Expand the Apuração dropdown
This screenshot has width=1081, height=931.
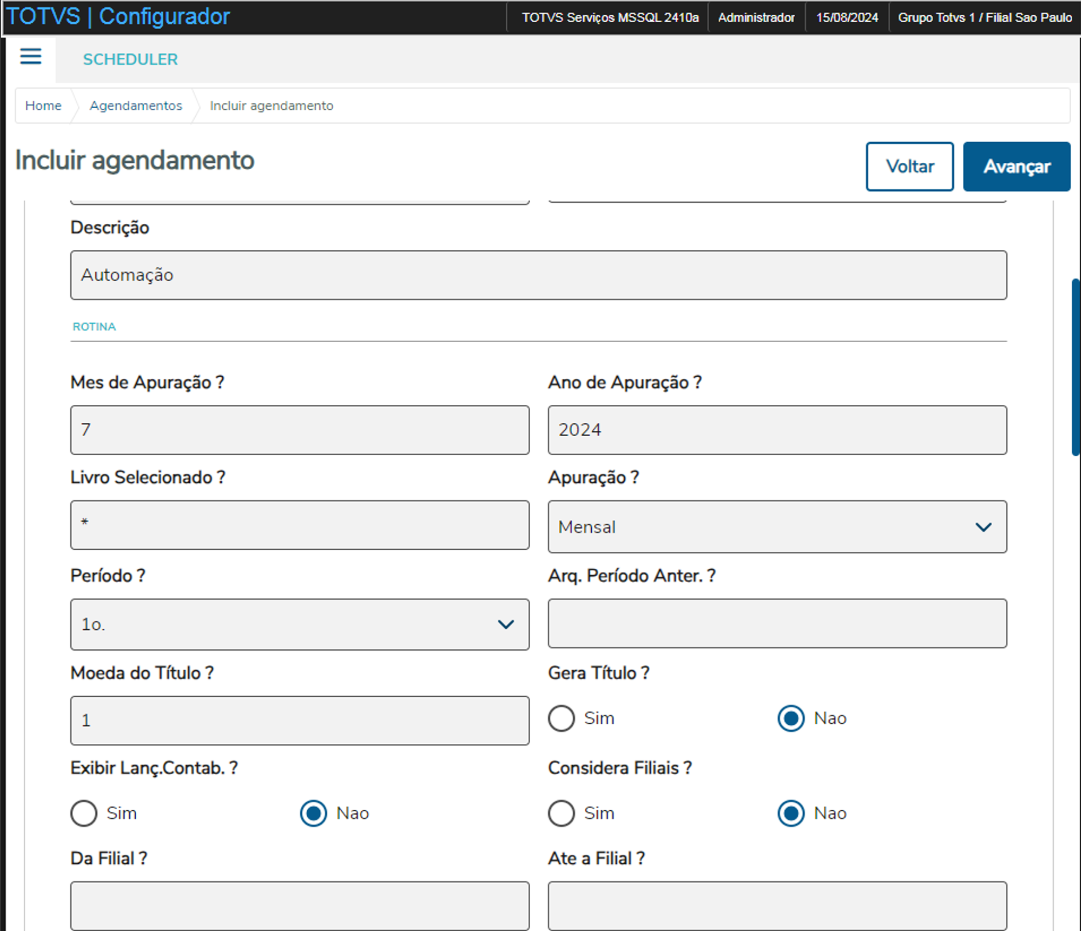777,527
